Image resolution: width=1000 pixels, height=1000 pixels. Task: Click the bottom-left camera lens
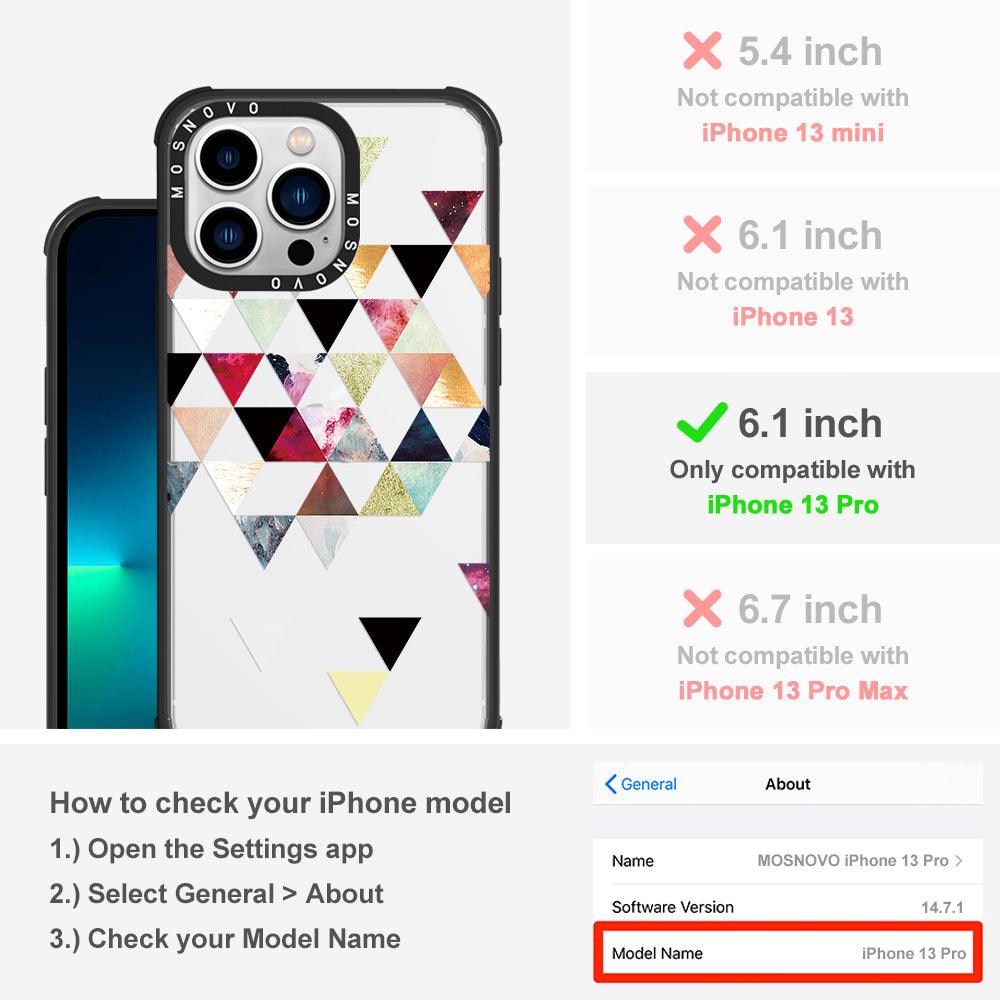pos(228,235)
